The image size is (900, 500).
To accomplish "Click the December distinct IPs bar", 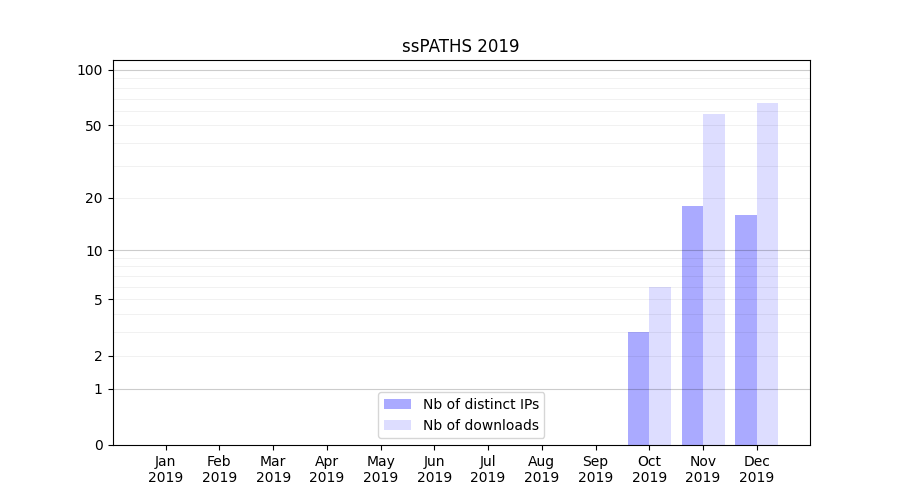I will (746, 330).
